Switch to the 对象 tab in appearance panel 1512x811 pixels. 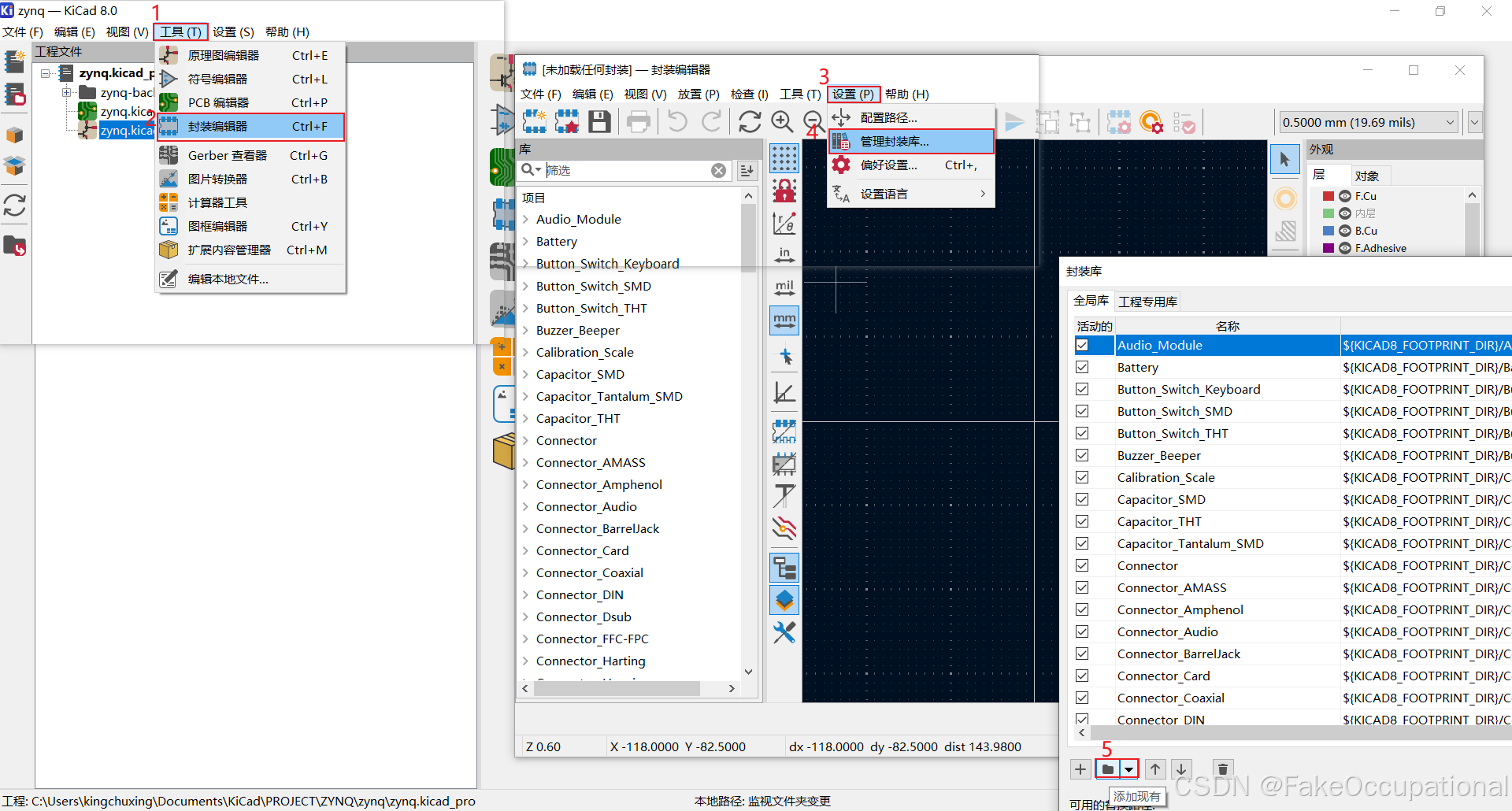point(1367,176)
